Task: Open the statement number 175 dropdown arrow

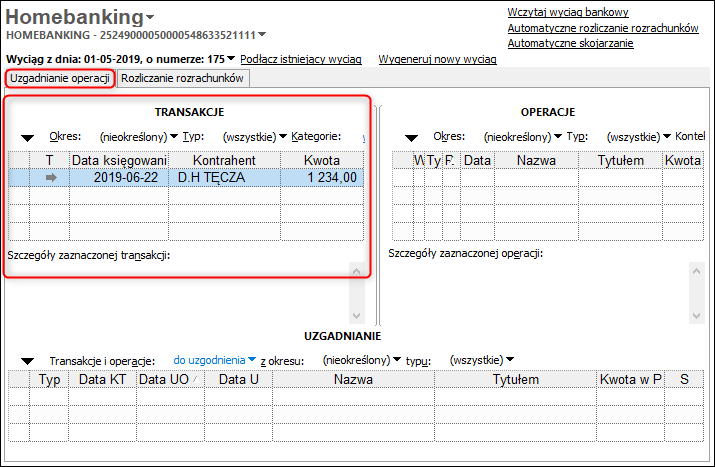Action: pyautogui.click(x=231, y=58)
